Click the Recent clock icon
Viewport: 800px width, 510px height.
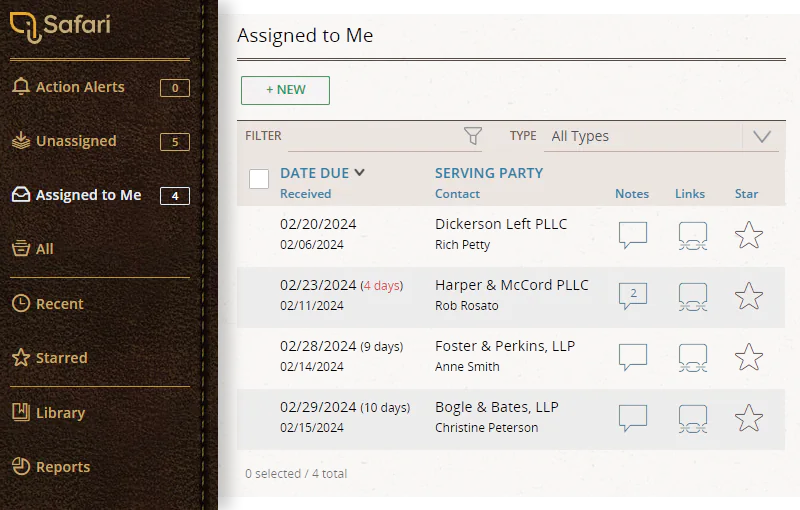(x=21, y=303)
